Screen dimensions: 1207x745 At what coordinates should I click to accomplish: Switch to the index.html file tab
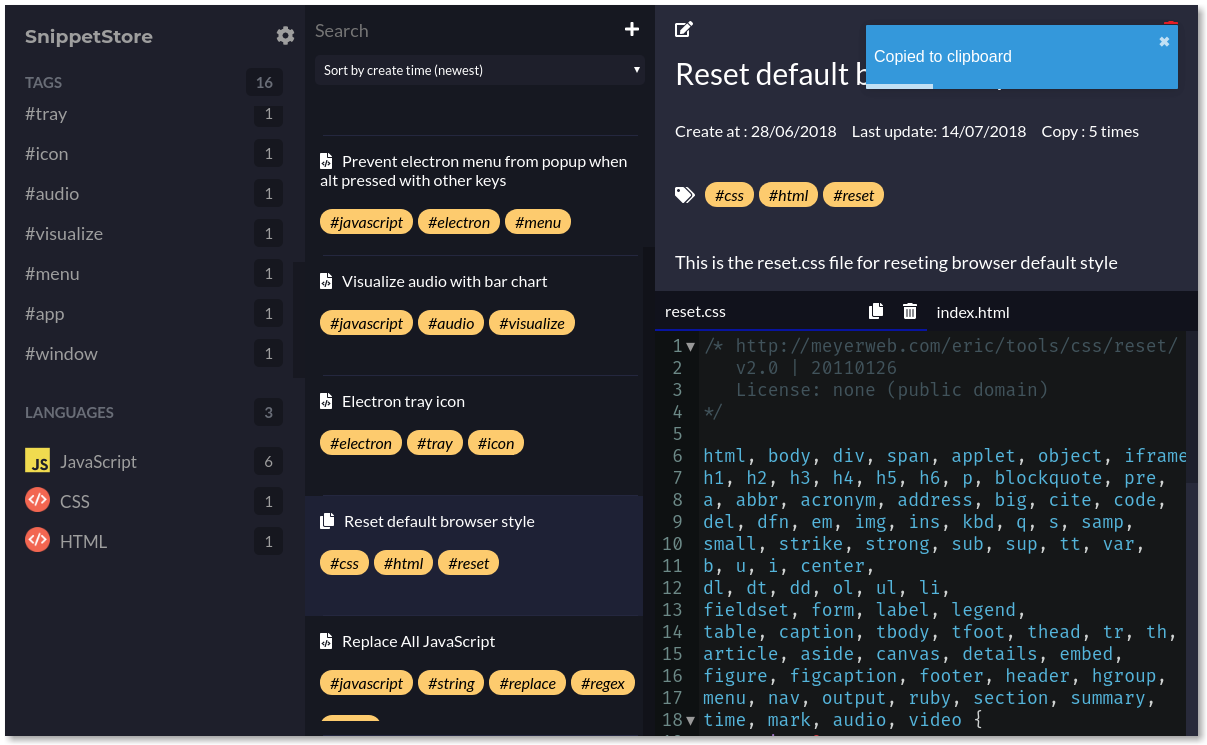(973, 312)
